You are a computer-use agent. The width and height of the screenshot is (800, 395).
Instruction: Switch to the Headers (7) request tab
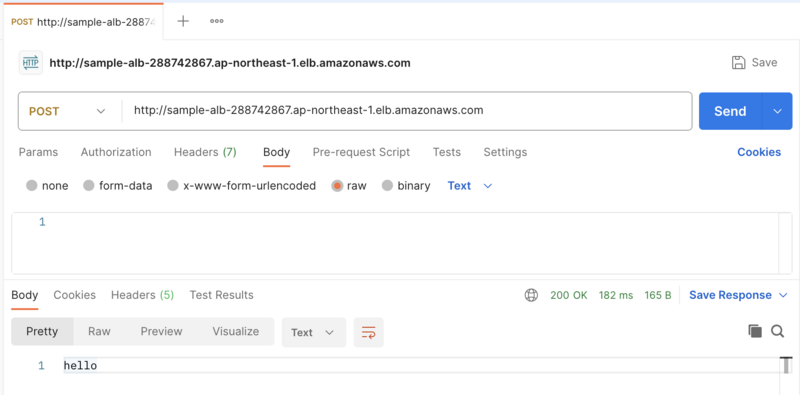pos(205,152)
